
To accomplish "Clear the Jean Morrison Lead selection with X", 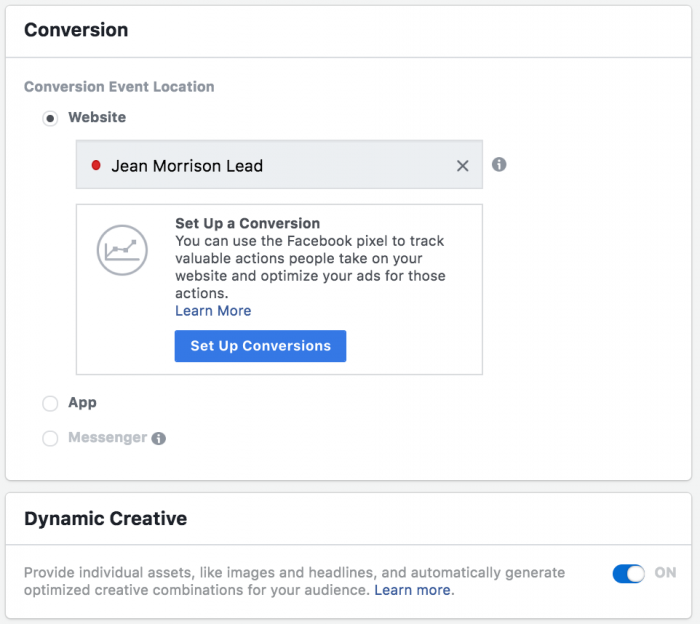I will [462, 166].
